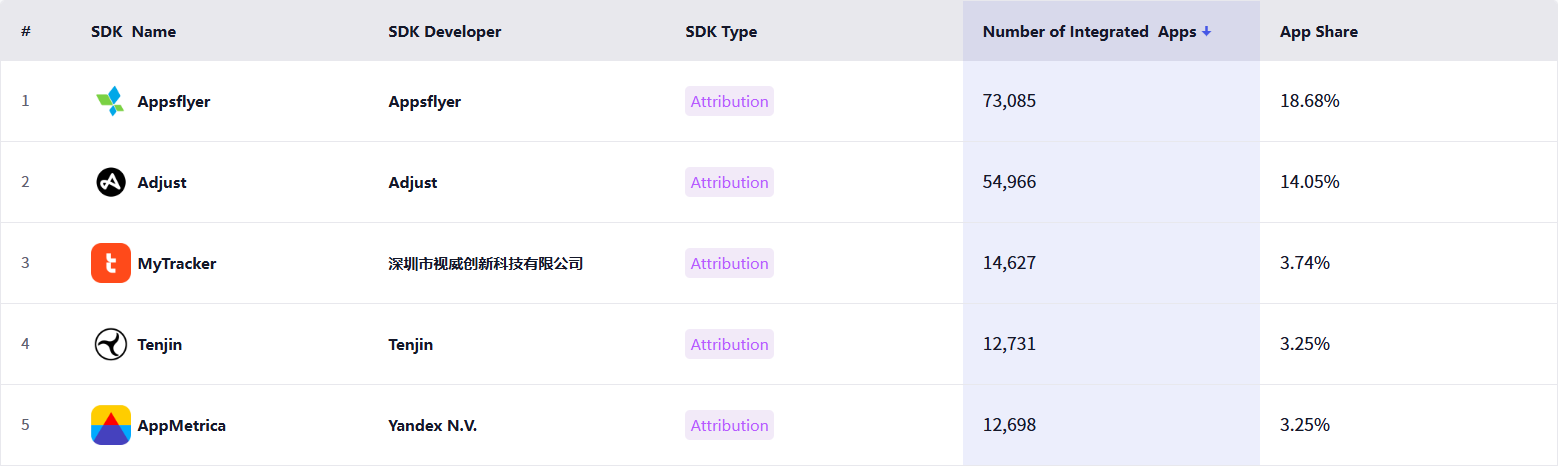Click rank number 5 in AppMetrica row

[25, 425]
